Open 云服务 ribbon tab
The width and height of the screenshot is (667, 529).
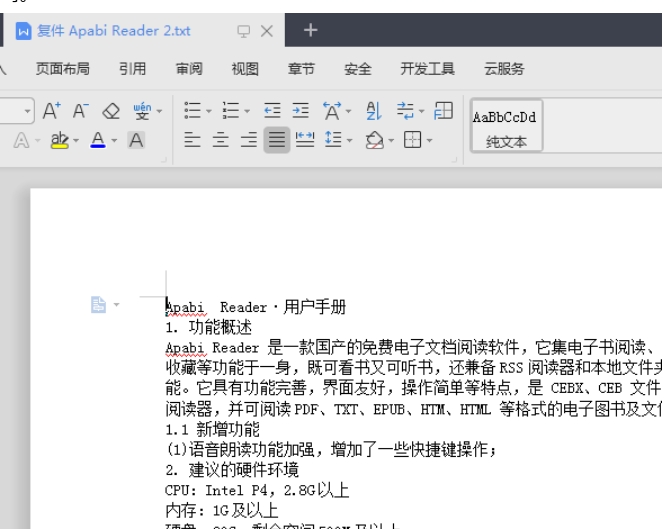[504, 68]
